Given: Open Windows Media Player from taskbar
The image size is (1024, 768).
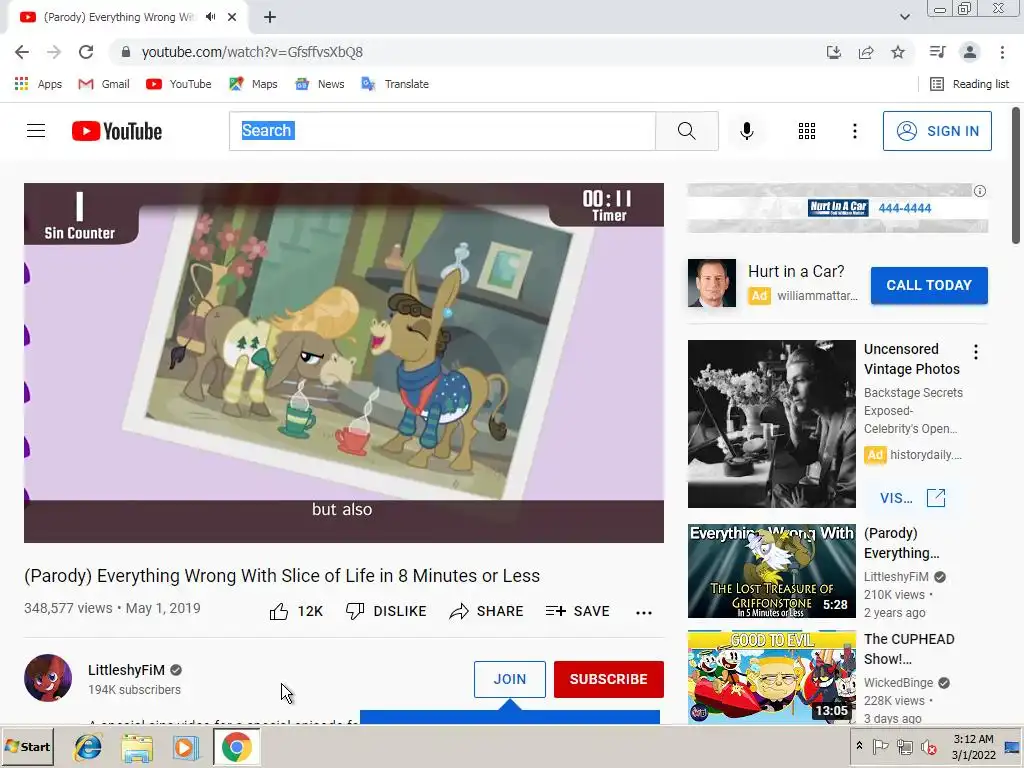Looking at the screenshot, I should [x=186, y=747].
